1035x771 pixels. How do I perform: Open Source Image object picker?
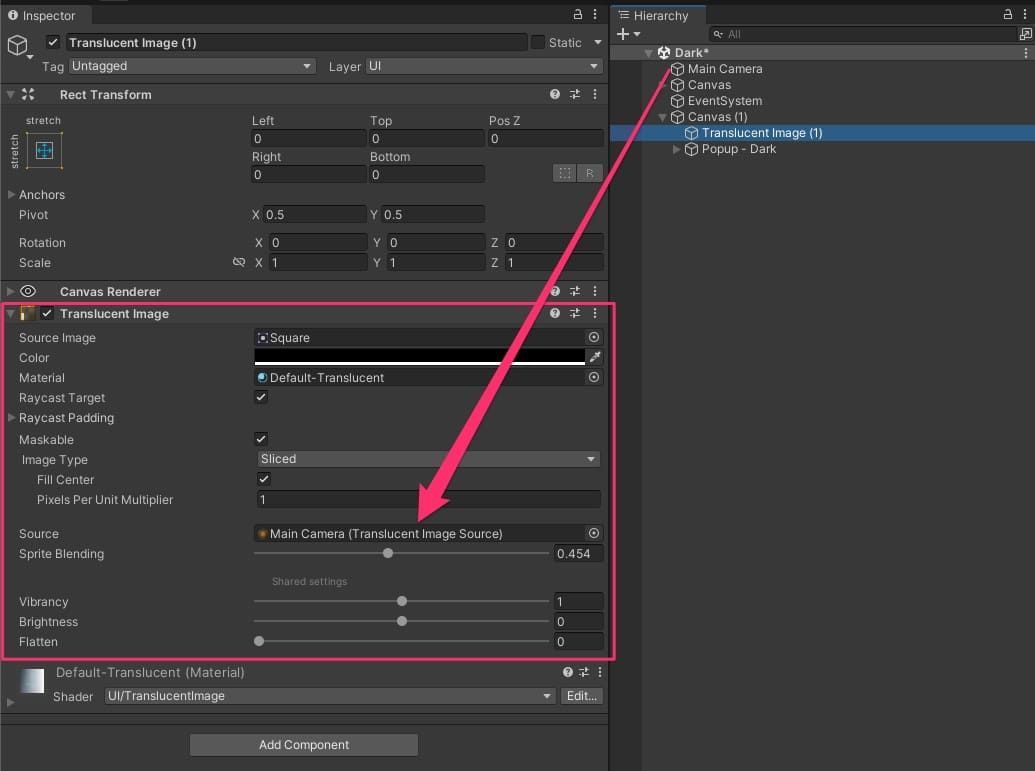pyautogui.click(x=594, y=337)
